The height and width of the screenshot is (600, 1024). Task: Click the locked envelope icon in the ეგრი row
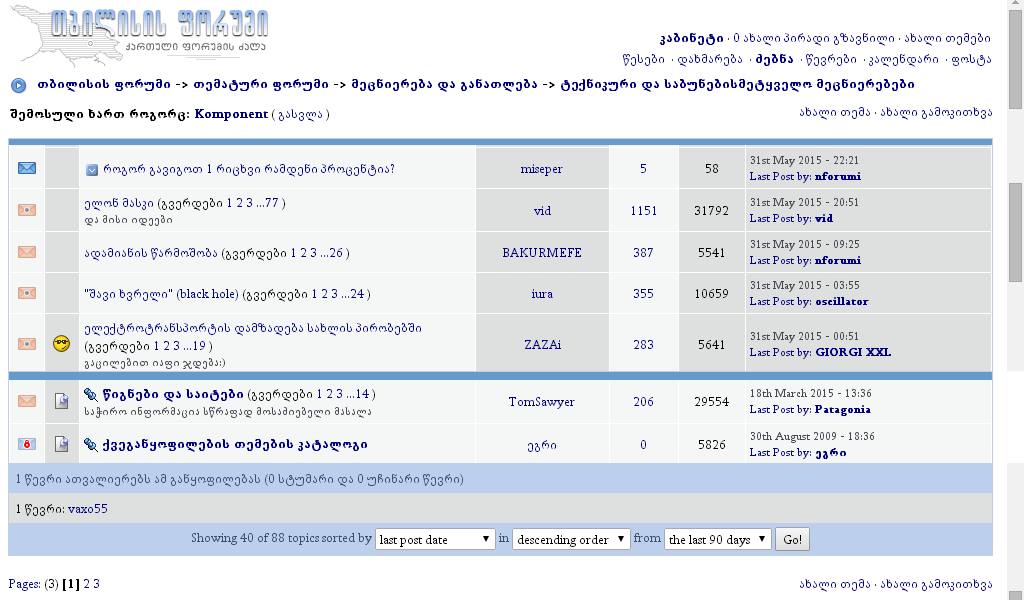[x=27, y=444]
